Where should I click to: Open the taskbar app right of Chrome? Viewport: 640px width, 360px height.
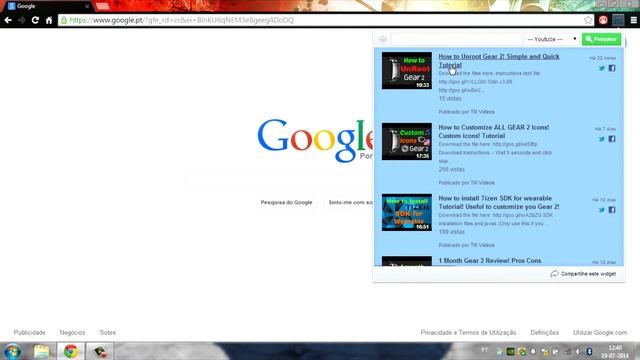click(x=100, y=351)
